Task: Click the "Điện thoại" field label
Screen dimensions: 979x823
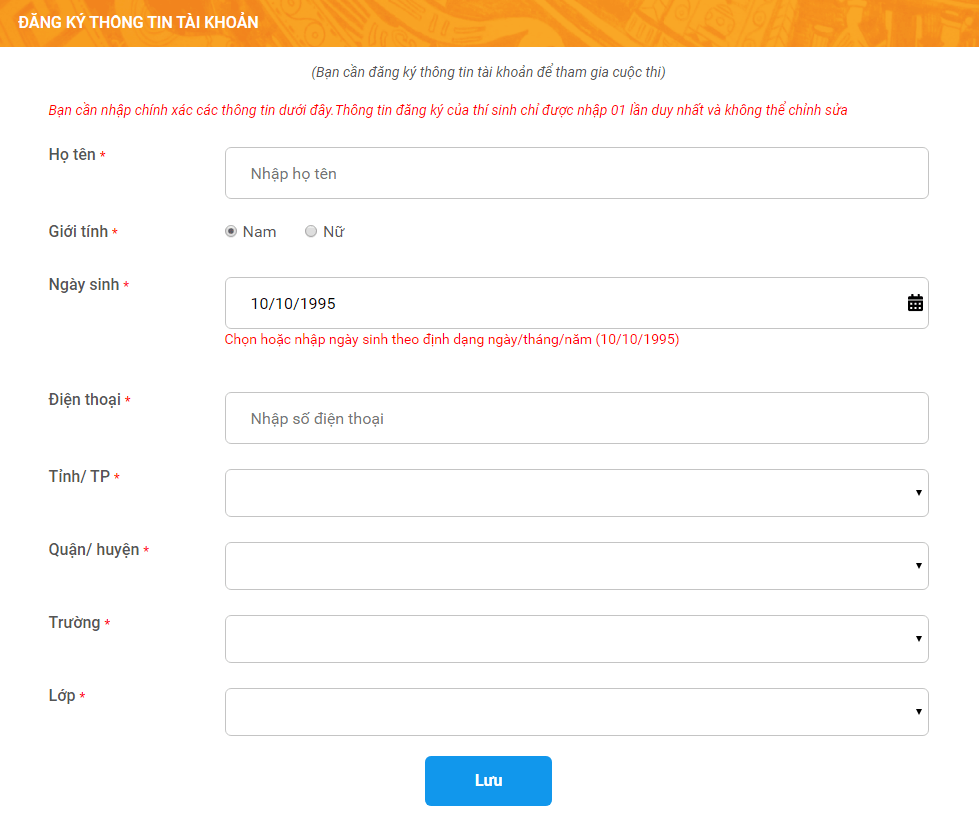Action: point(85,400)
